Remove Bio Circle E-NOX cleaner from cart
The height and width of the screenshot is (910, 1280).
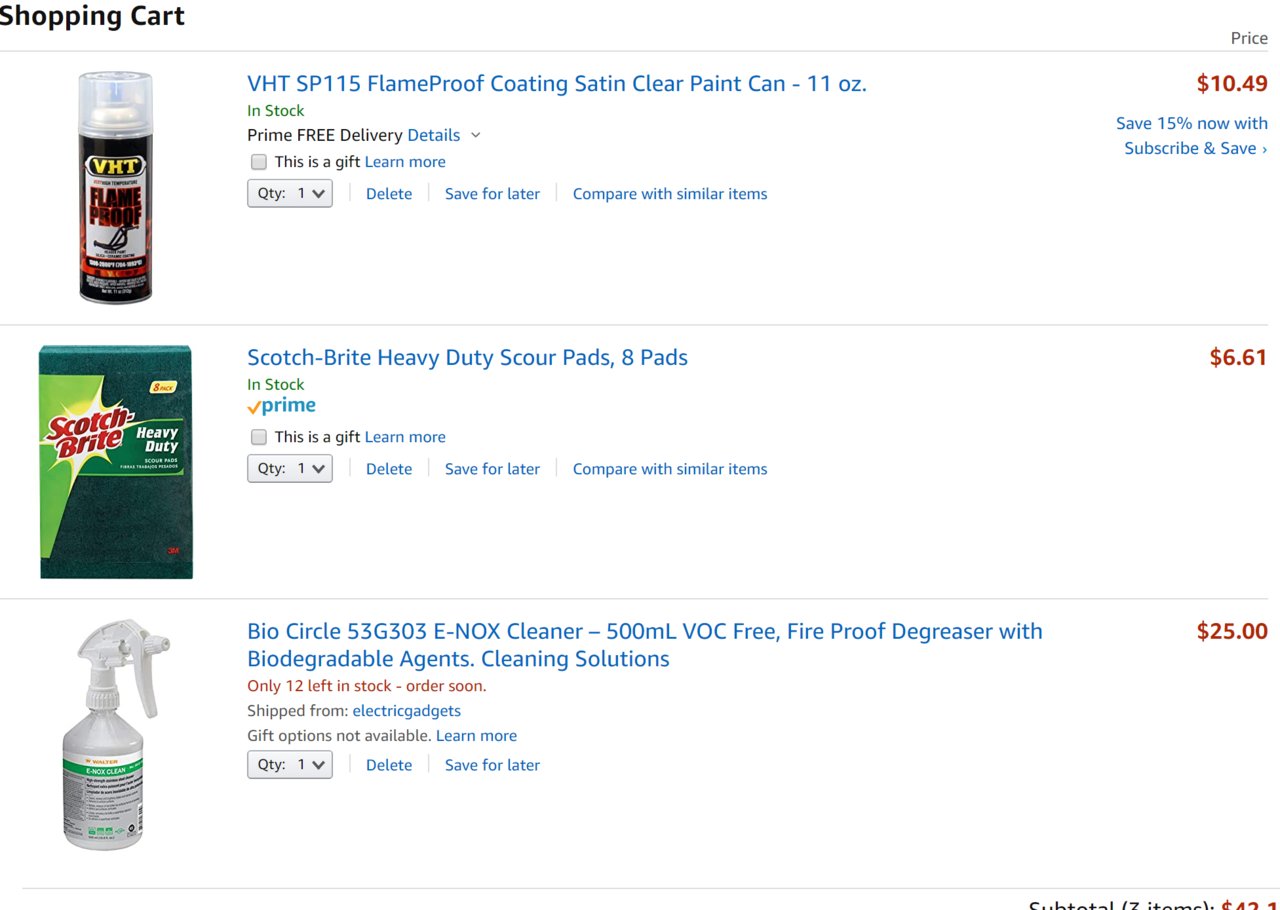click(389, 765)
